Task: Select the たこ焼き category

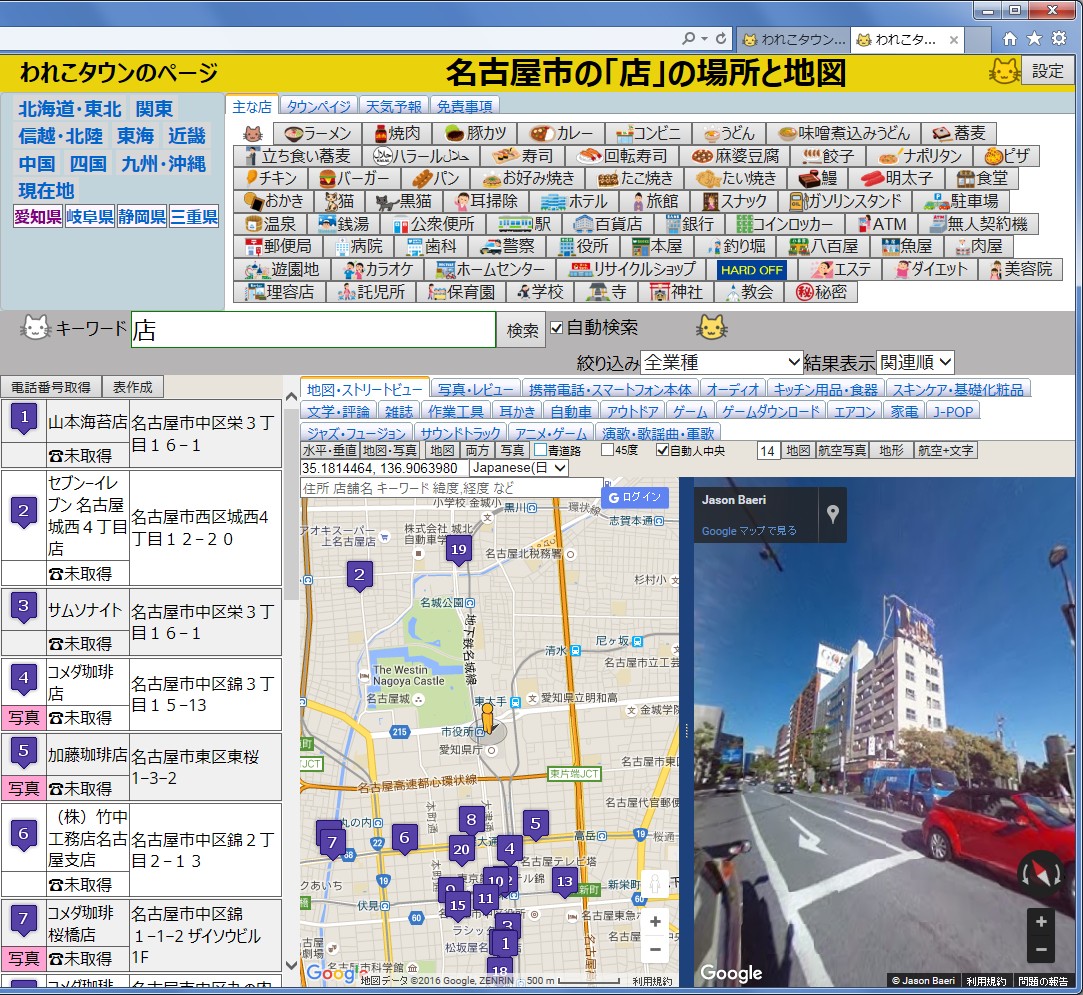Action: click(635, 179)
